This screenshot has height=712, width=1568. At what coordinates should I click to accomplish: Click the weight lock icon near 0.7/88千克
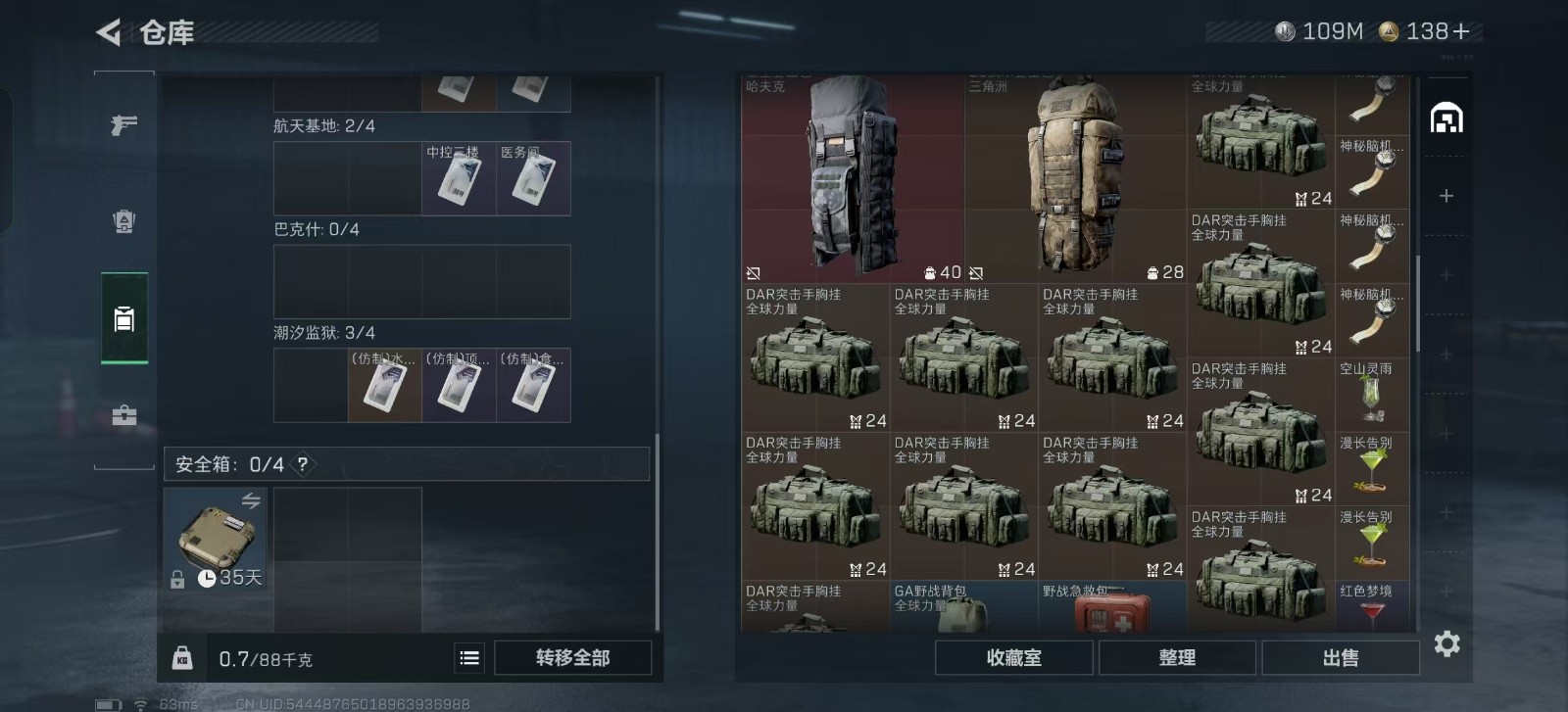pyautogui.click(x=182, y=658)
